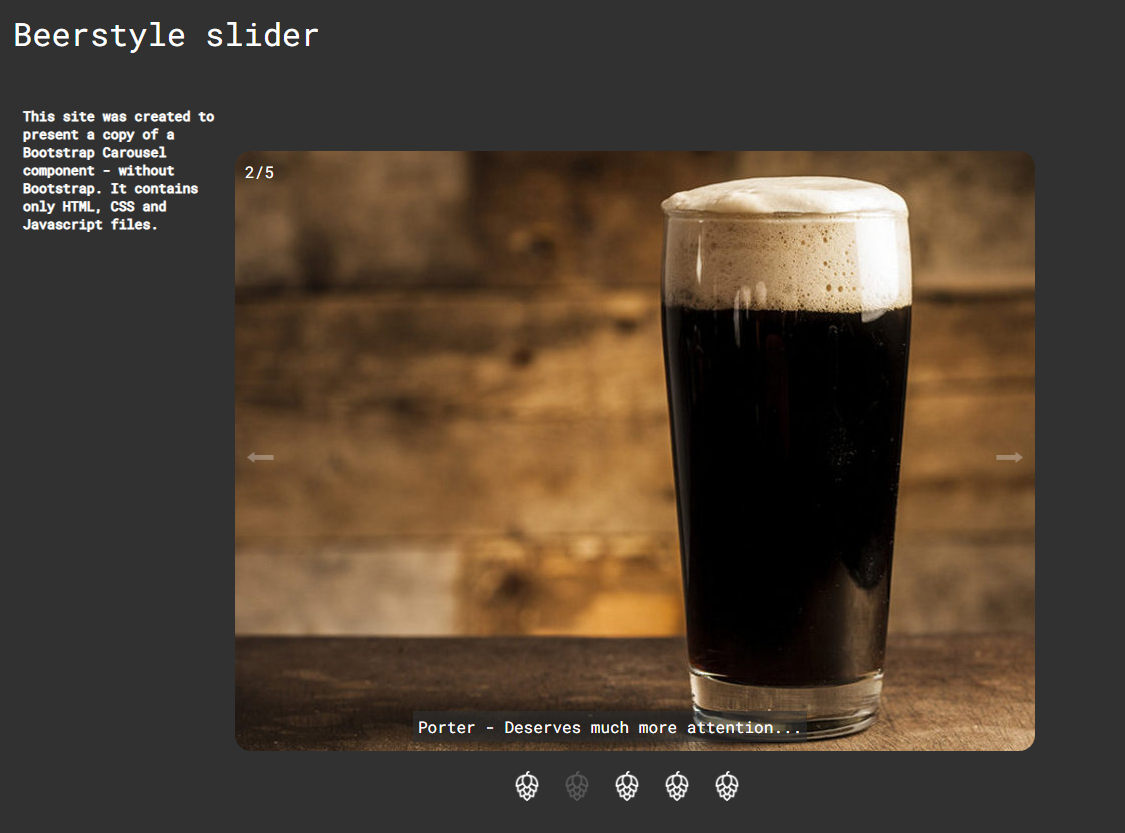Click the 2/5 slide counter

pos(259,172)
